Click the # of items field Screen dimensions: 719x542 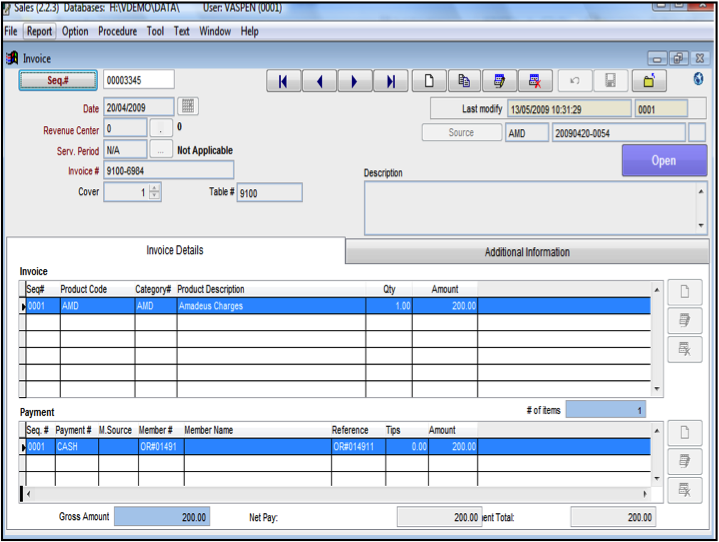pos(605,409)
